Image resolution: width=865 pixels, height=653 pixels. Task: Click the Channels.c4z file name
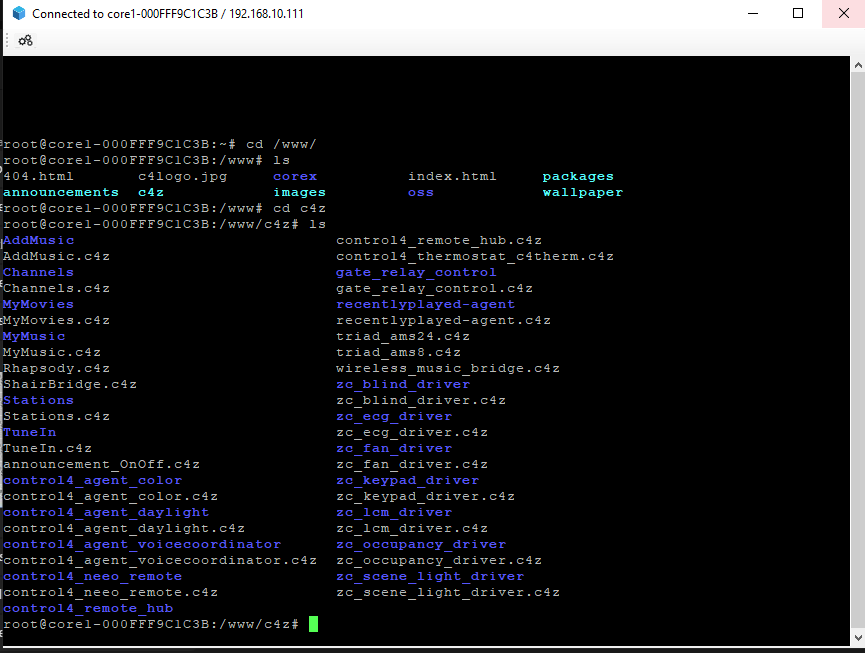click(56, 288)
